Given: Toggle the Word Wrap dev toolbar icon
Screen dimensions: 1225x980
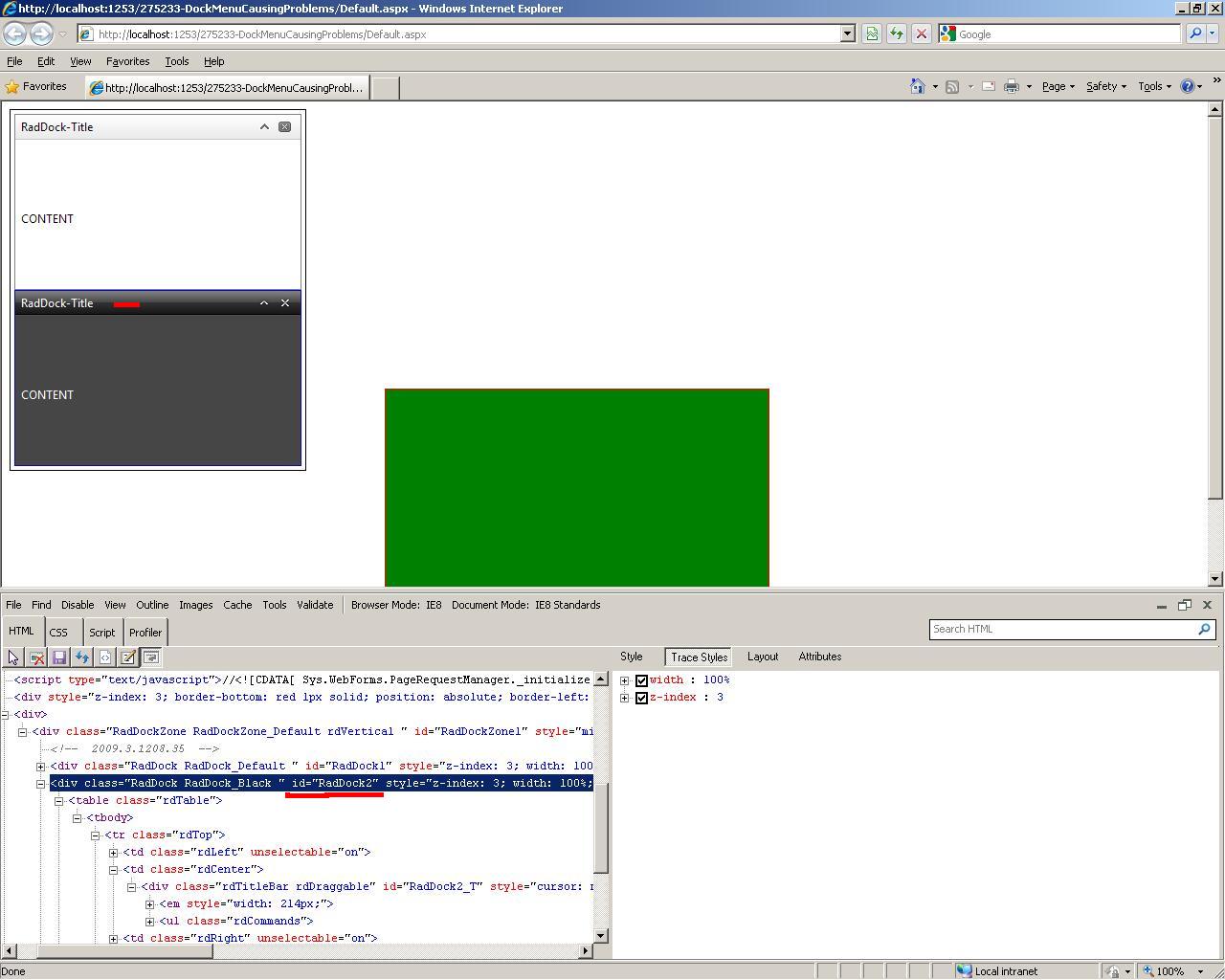Looking at the screenshot, I should [x=151, y=657].
